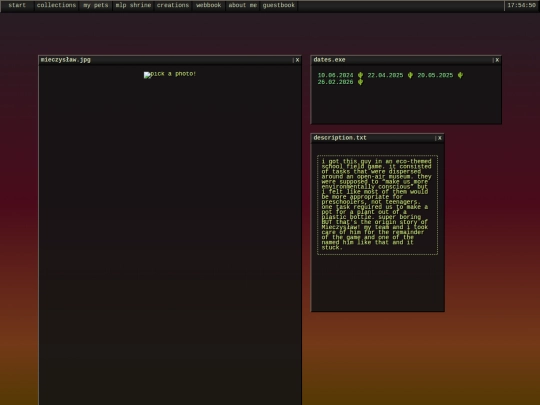Screen dimensions: 540x405
Task: Open the start menu in the top bar
Action: tap(17, 6)
